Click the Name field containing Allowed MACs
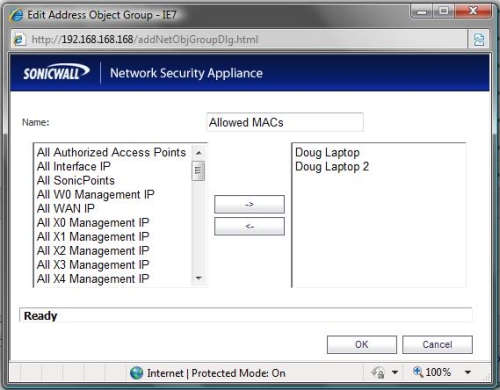 point(285,122)
